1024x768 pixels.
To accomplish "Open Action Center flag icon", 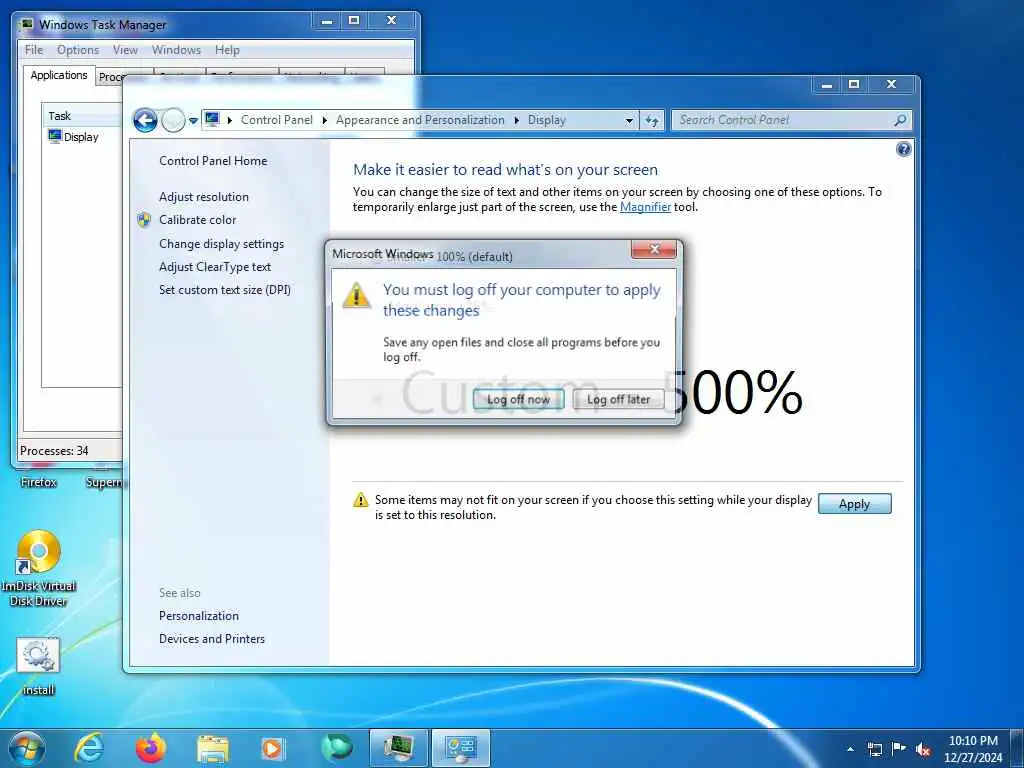I will (898, 749).
